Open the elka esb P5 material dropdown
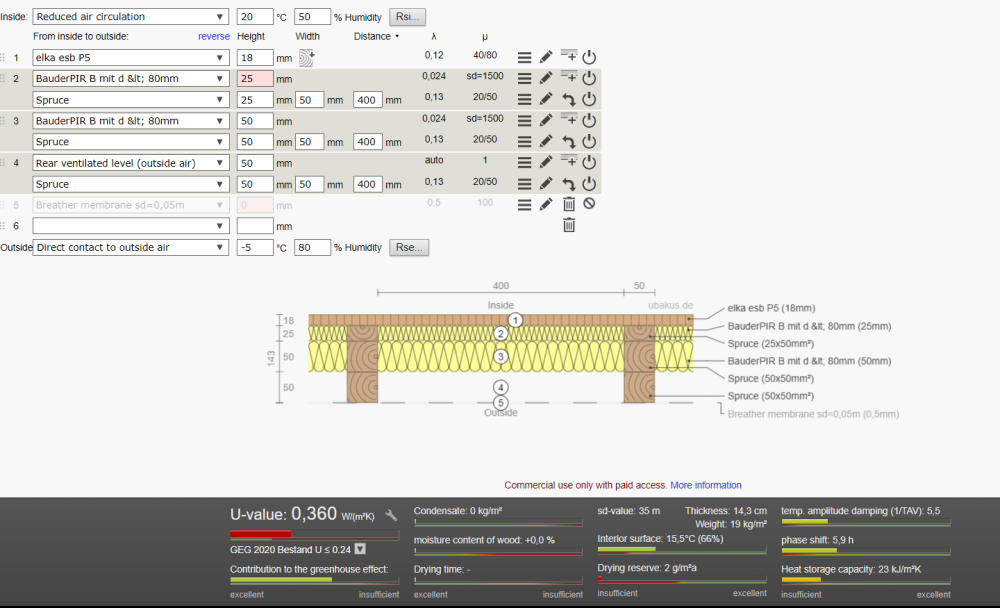 [x=131, y=57]
